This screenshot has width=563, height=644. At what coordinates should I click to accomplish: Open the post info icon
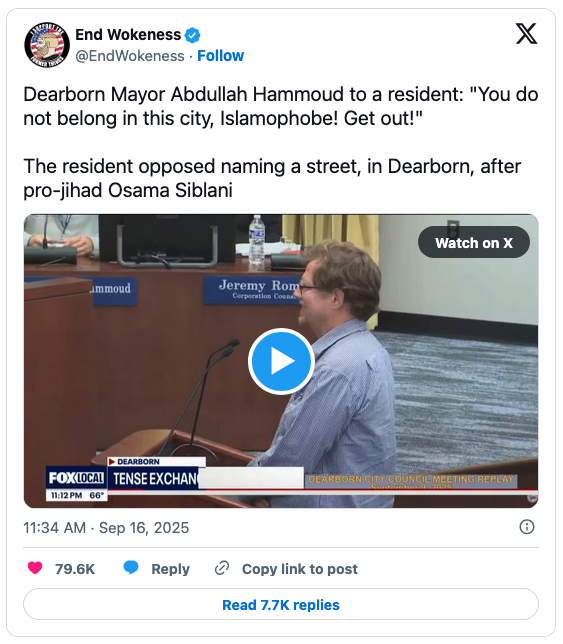527,527
